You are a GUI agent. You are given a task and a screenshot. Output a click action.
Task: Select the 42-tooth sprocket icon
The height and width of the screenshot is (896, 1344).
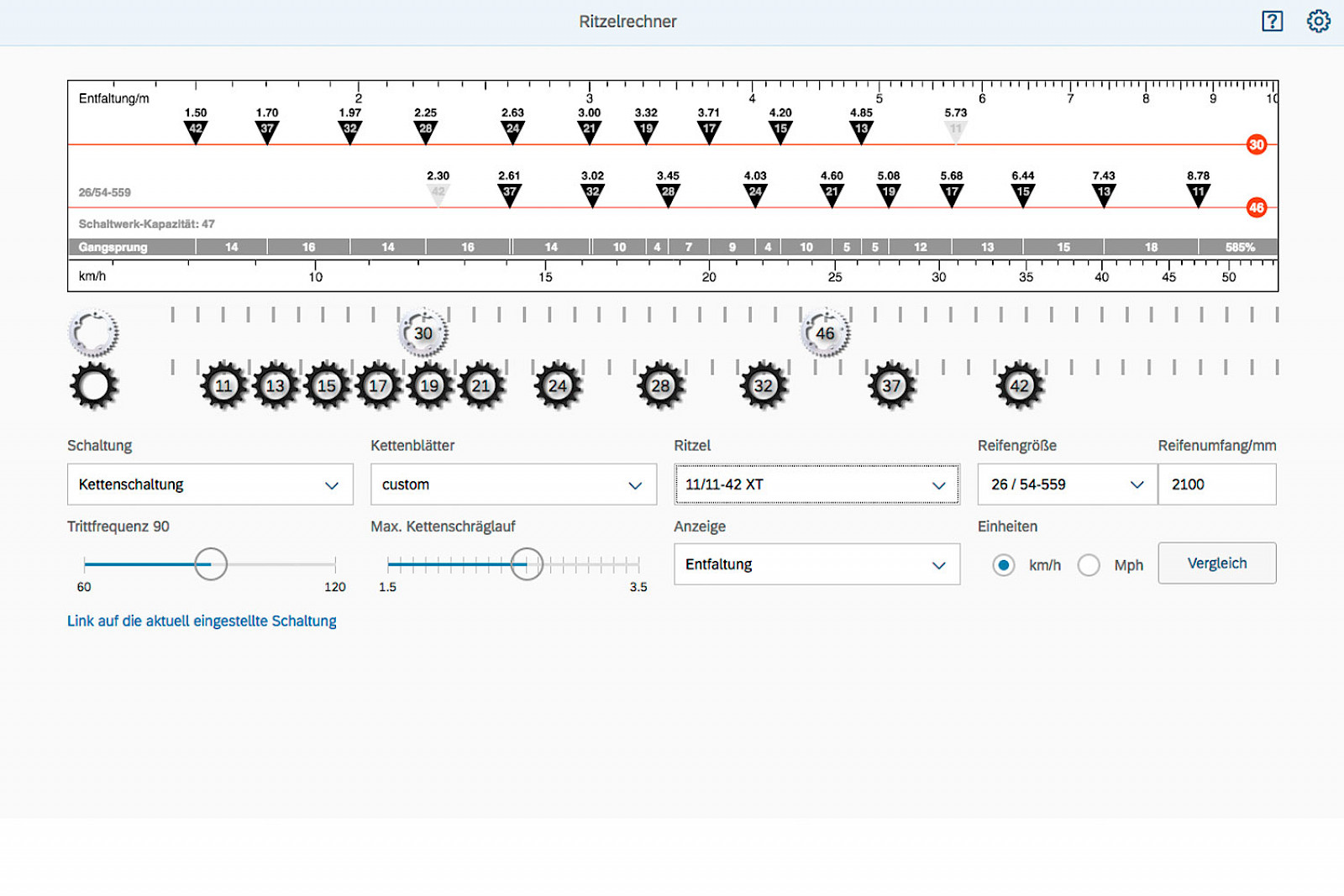(x=1020, y=386)
